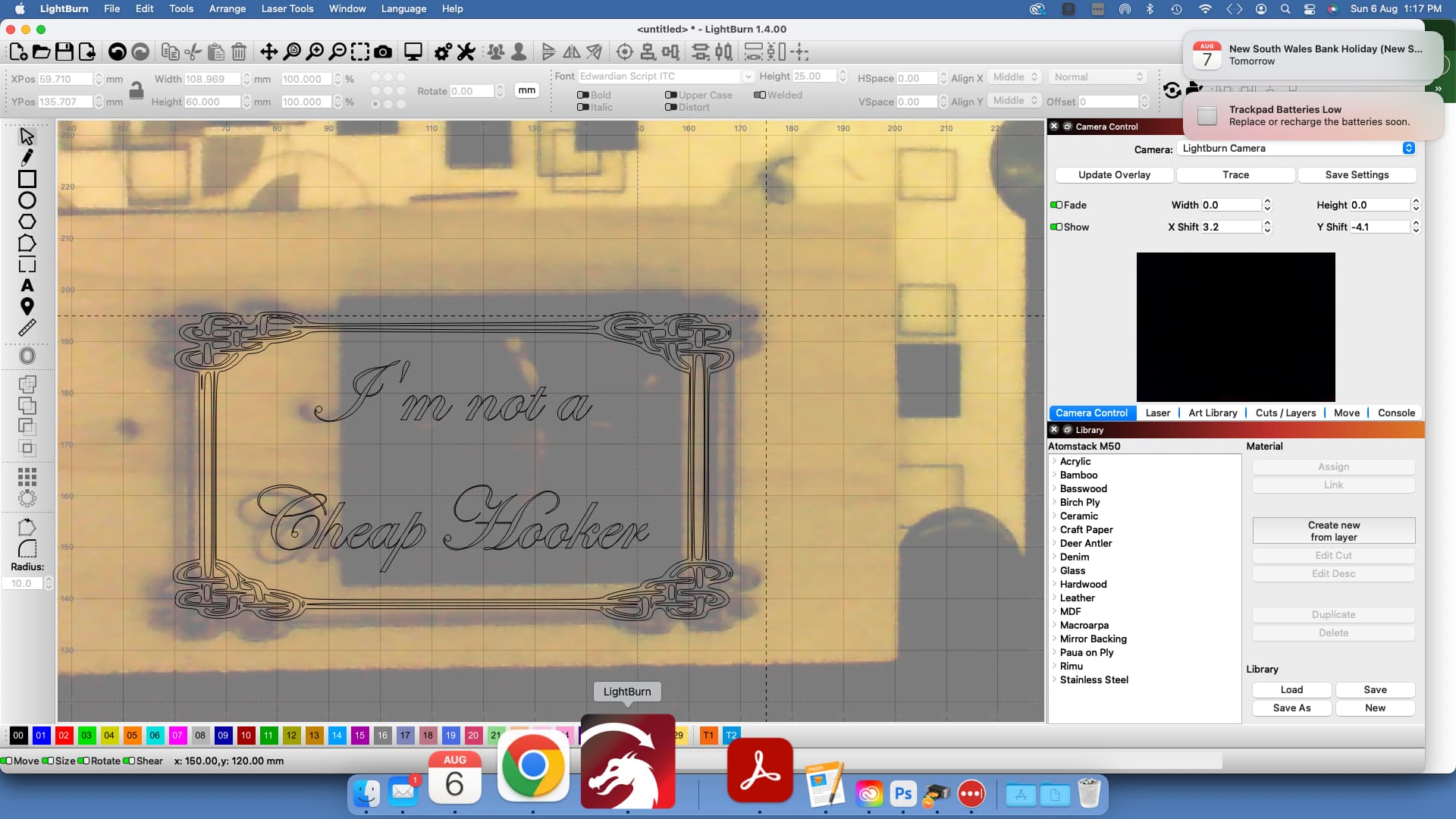Open the Camera selection dropdown
The width and height of the screenshot is (1456, 819).
pos(1408,148)
